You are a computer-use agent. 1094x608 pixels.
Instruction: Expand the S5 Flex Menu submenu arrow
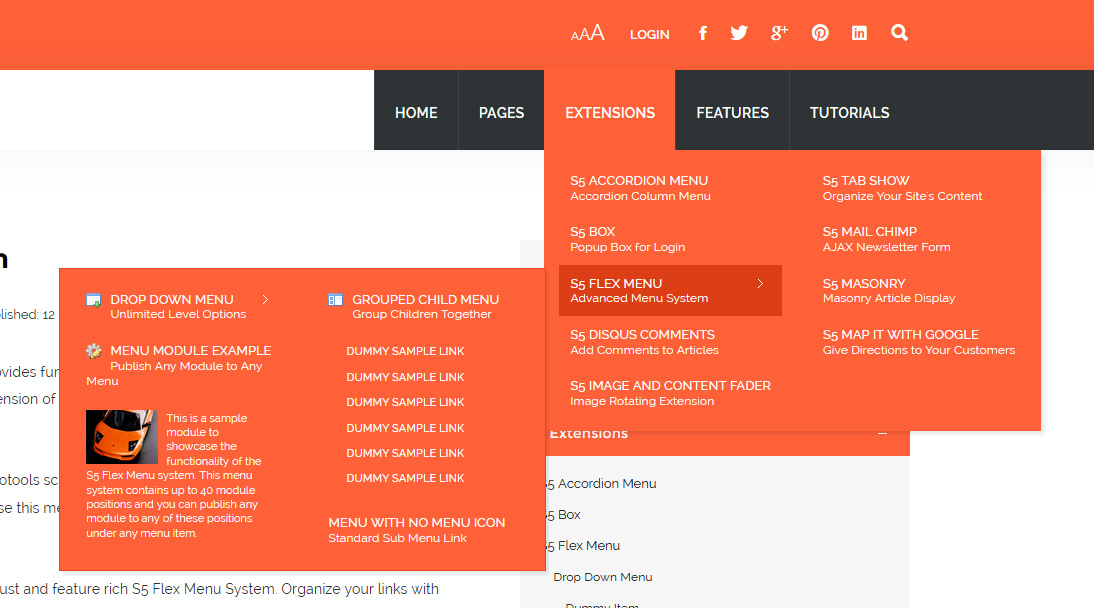click(760, 283)
